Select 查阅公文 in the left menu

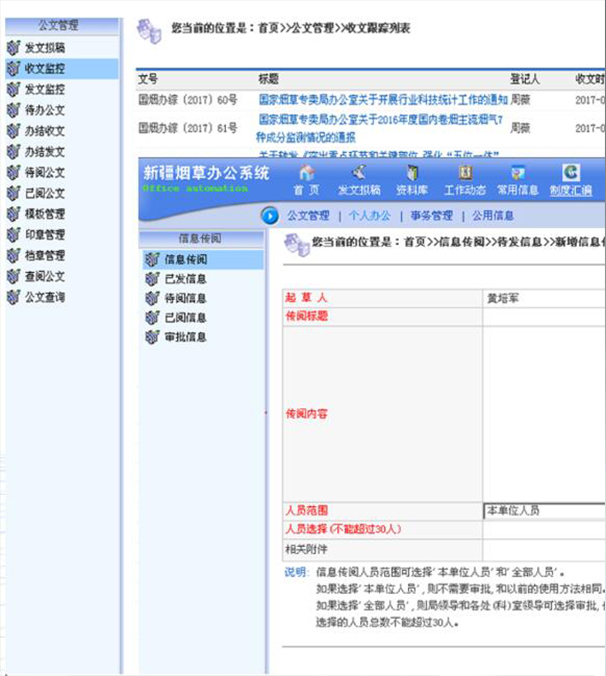[x=45, y=276]
